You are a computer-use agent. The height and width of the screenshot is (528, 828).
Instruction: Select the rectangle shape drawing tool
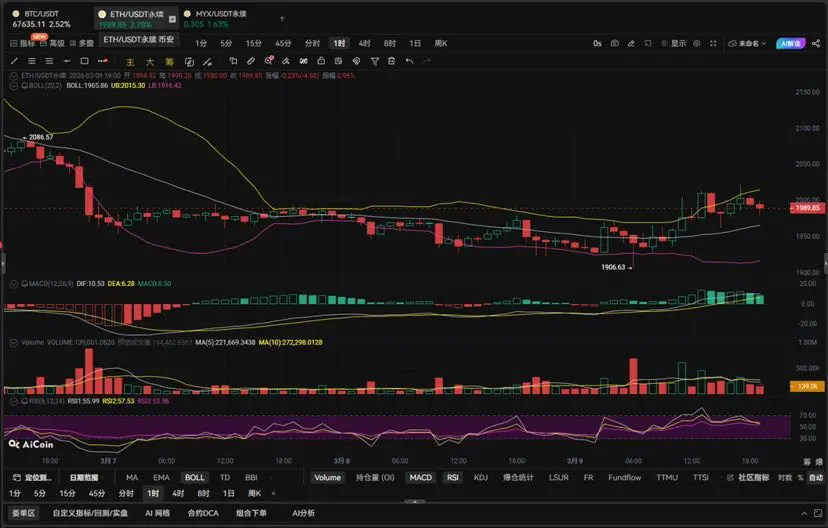[x=84, y=61]
